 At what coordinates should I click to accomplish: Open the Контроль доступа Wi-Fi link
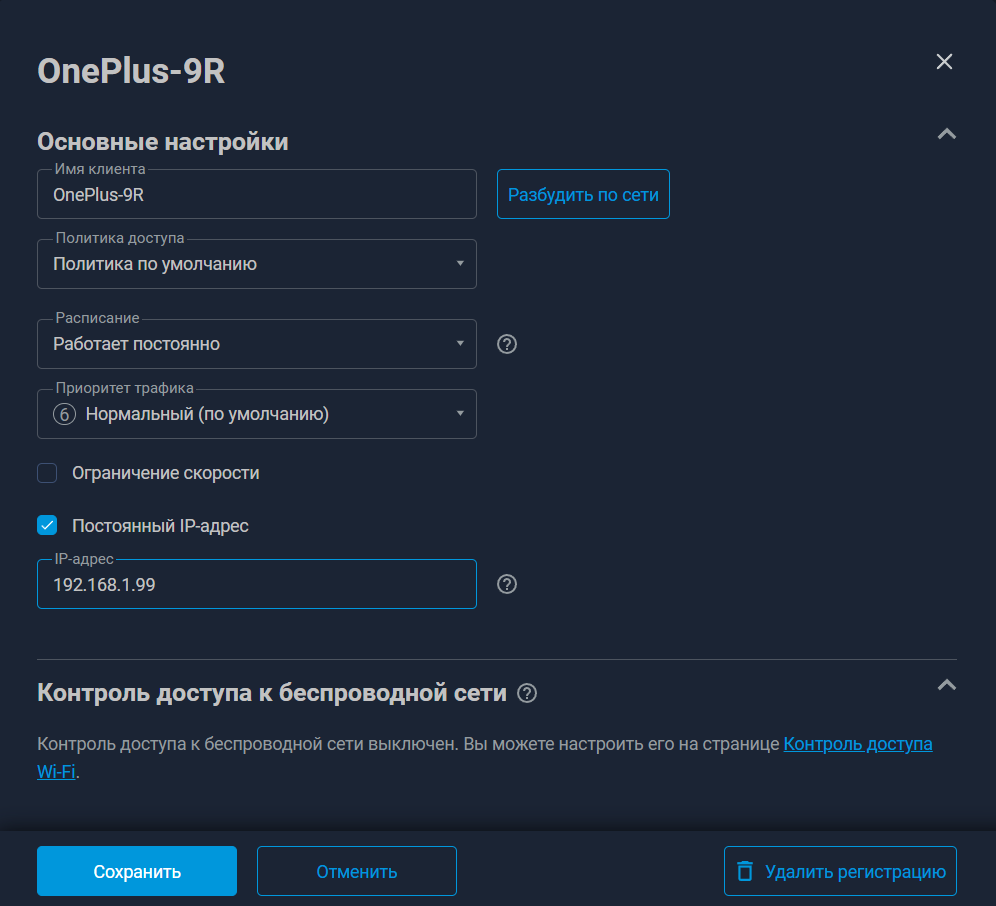tap(858, 744)
